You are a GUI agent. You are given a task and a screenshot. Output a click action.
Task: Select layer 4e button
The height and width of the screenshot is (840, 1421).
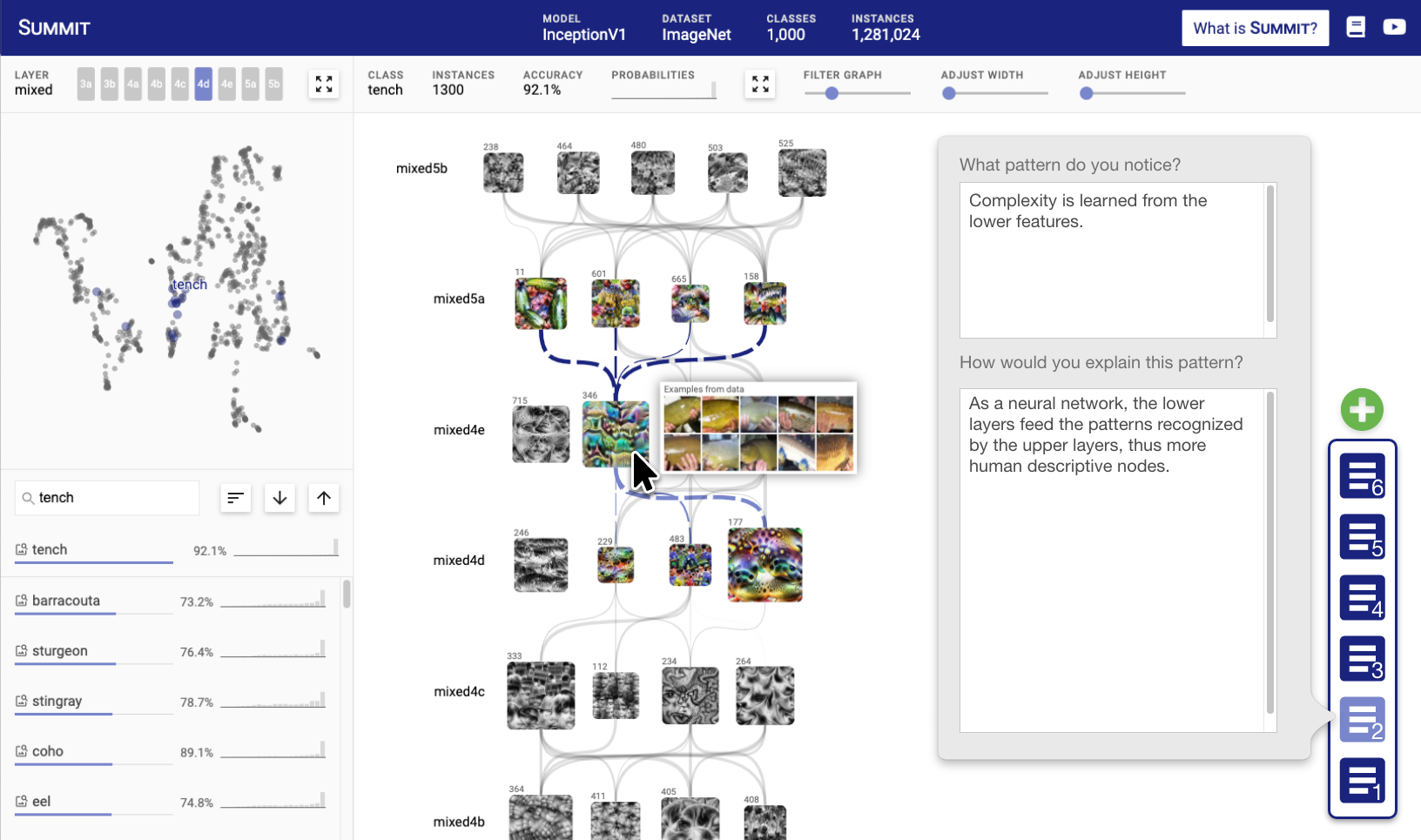click(226, 84)
